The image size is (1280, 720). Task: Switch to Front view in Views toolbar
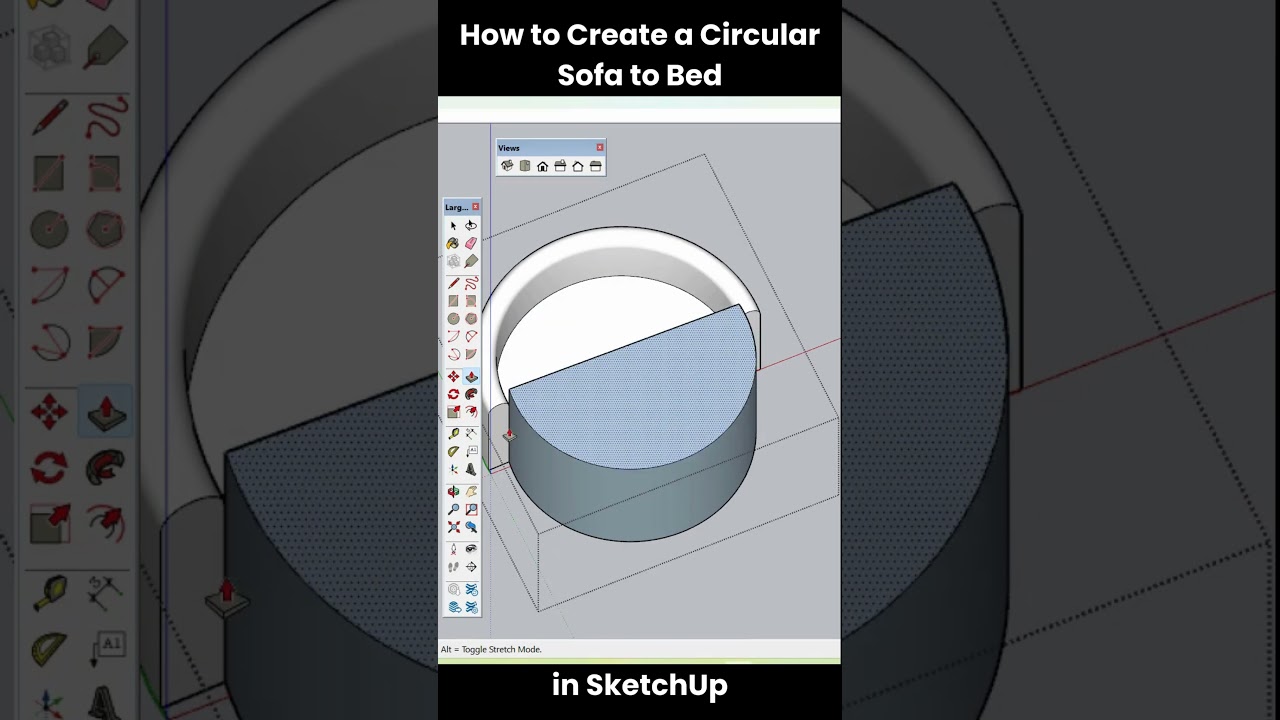tap(542, 166)
